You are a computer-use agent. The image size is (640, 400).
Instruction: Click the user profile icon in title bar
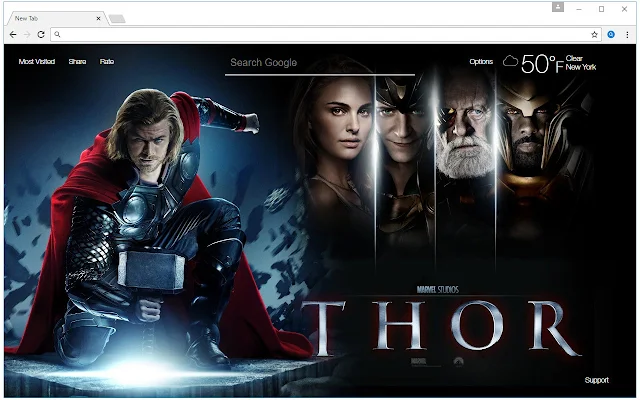558,7
